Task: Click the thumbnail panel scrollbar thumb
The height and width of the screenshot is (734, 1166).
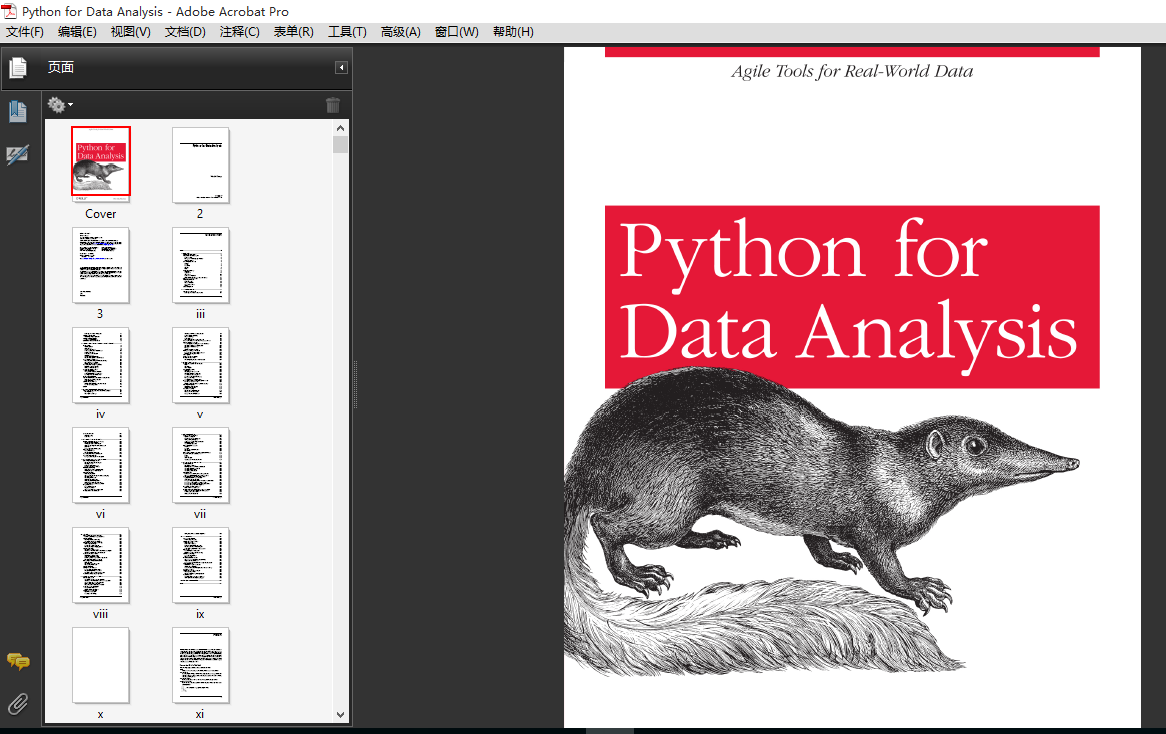Action: pos(341,144)
